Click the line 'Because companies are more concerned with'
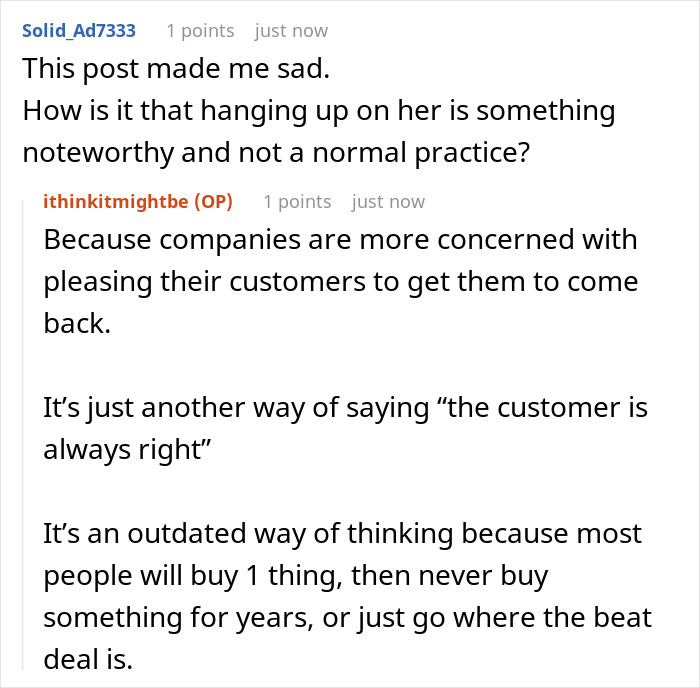Image resolution: width=700 pixels, height=688 pixels. coord(341,241)
